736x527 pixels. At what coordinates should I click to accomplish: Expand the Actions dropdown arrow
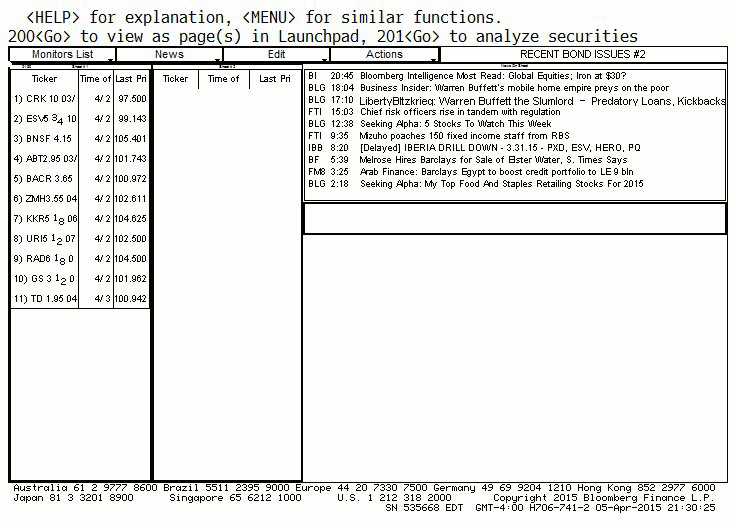coord(433,60)
